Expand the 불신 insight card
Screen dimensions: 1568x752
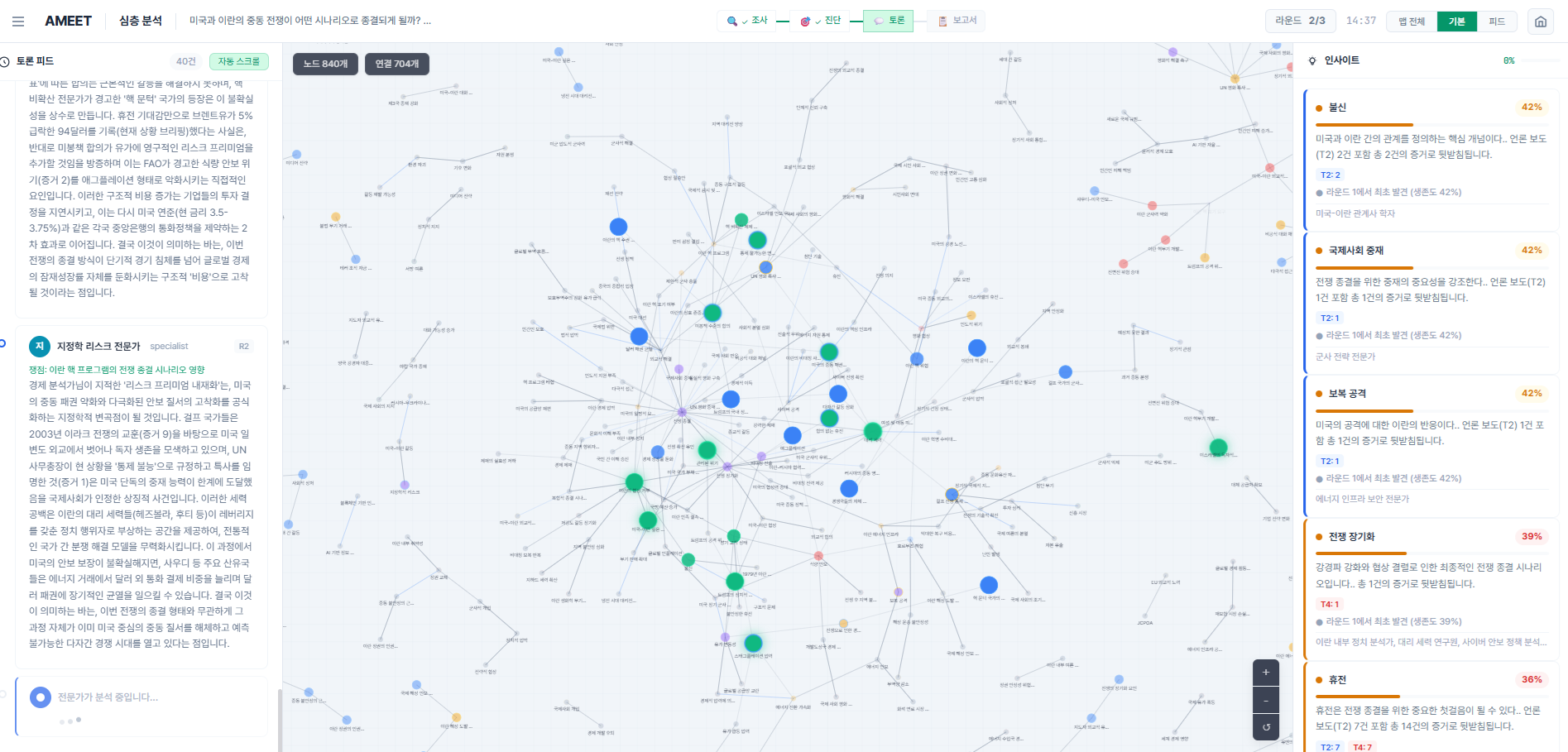tap(1337, 108)
